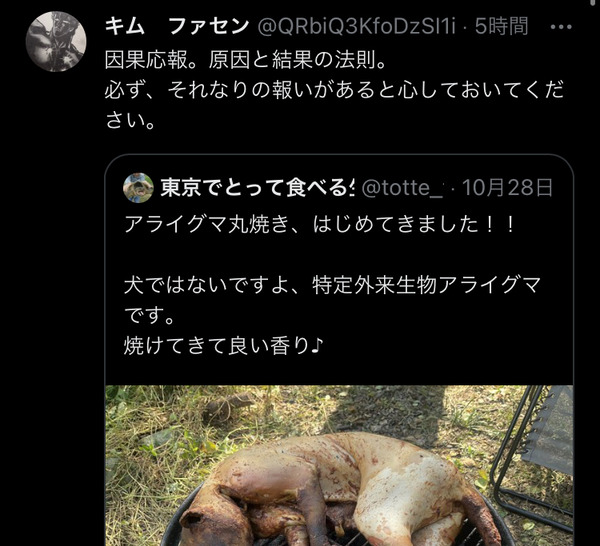Screen dimensions: 600x546
Task: Open the display name キム ファセン
Action: pos(177,27)
